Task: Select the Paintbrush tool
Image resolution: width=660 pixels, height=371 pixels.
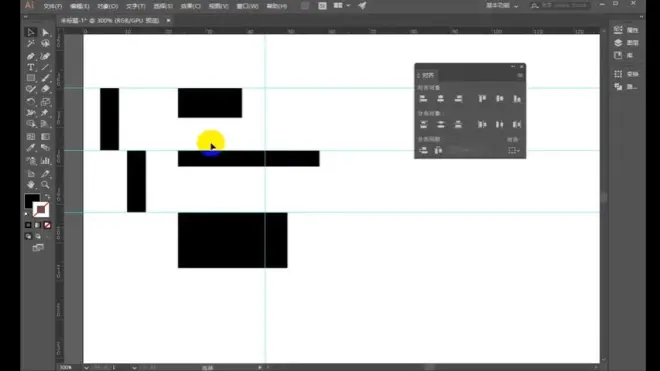Action: (45, 78)
